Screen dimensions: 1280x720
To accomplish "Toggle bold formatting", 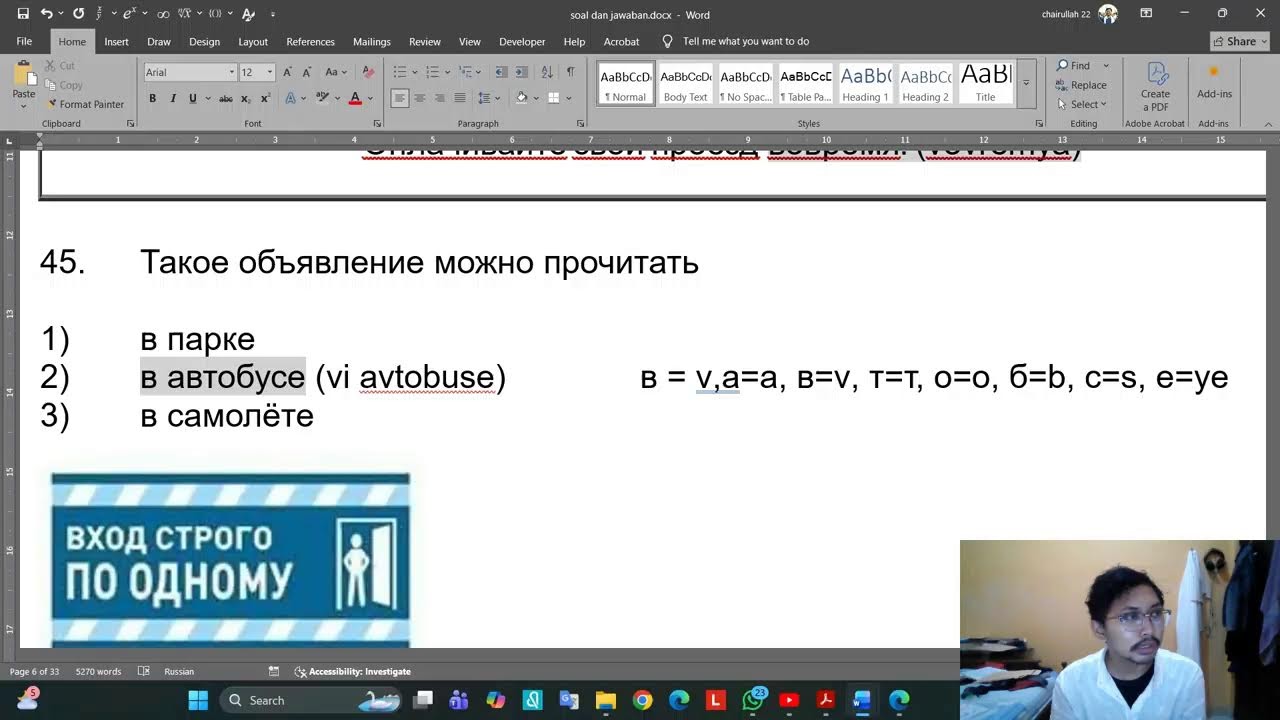I will coord(152,98).
